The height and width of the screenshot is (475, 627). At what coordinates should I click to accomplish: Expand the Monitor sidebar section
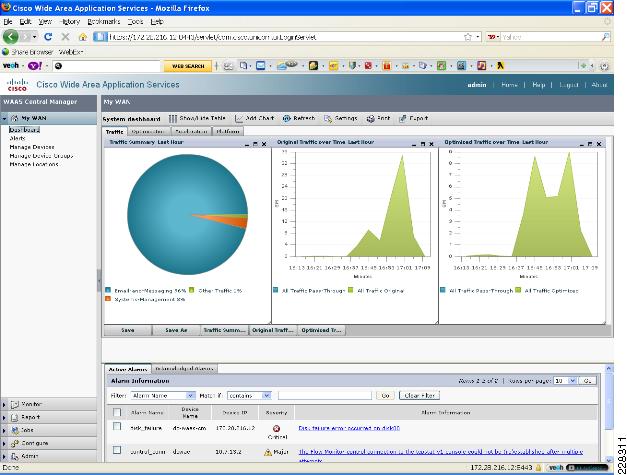(x=4, y=405)
